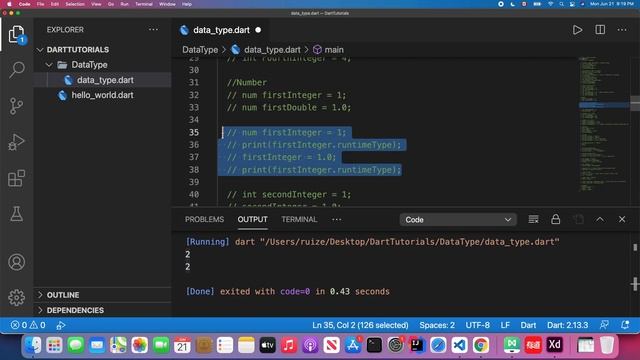Maximize the panel with the up chevron
Screen dimensions: 640x360
(600, 220)
